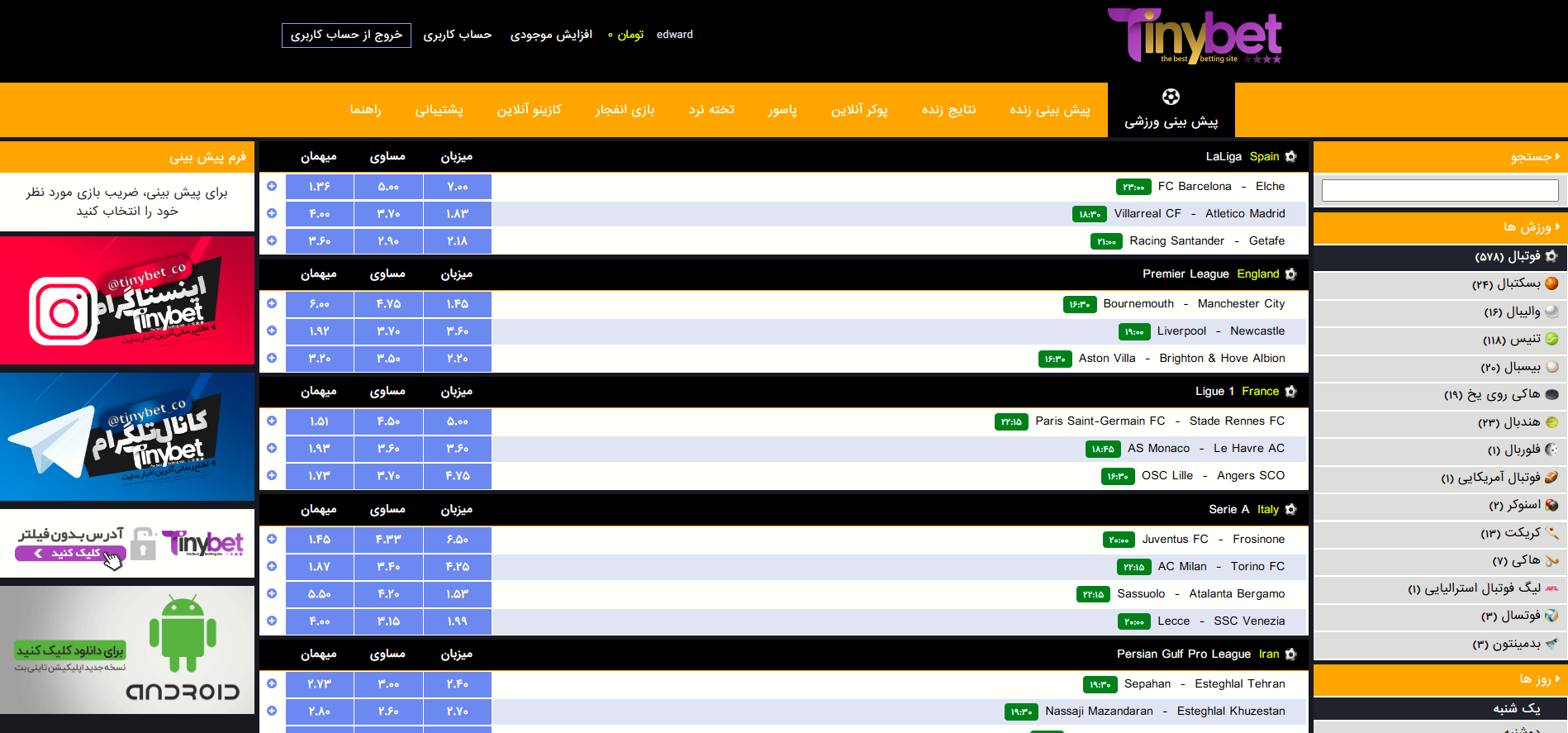The height and width of the screenshot is (733, 1568).
Task: Click the ball icon beside Italy Serie A
Action: tap(1291, 509)
